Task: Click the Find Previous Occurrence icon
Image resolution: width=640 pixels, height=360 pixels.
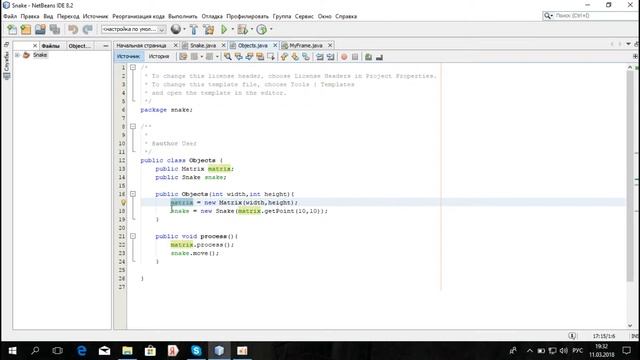Action: (238, 57)
